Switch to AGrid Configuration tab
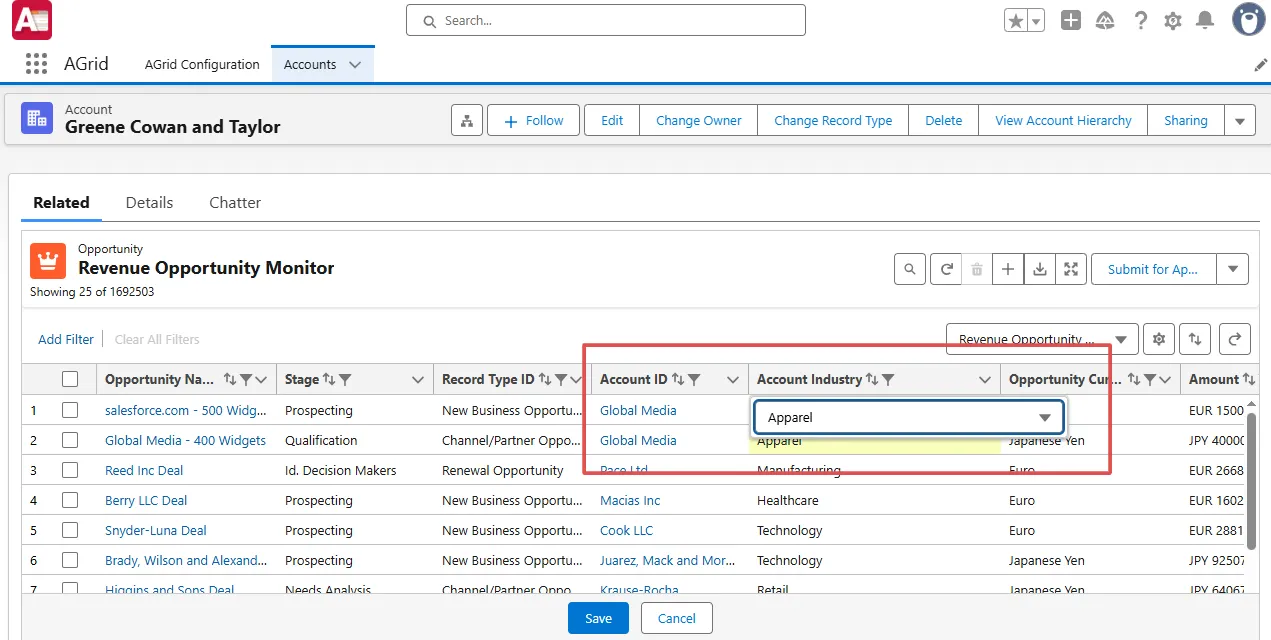This screenshot has height=640, width=1271. 202,64
